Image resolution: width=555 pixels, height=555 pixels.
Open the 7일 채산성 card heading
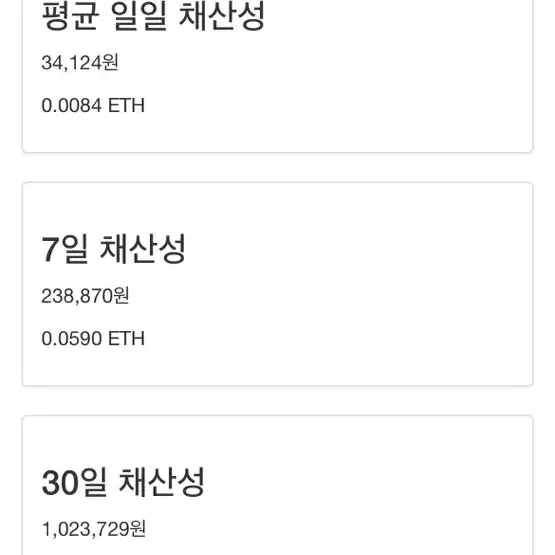click(x=113, y=249)
